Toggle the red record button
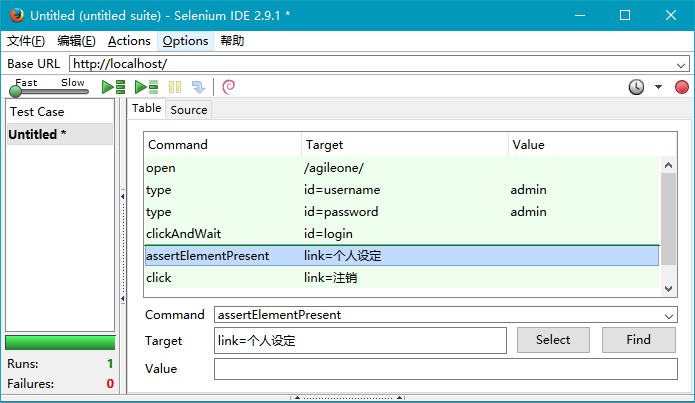Viewport: 695px width, 403px height. click(682, 87)
